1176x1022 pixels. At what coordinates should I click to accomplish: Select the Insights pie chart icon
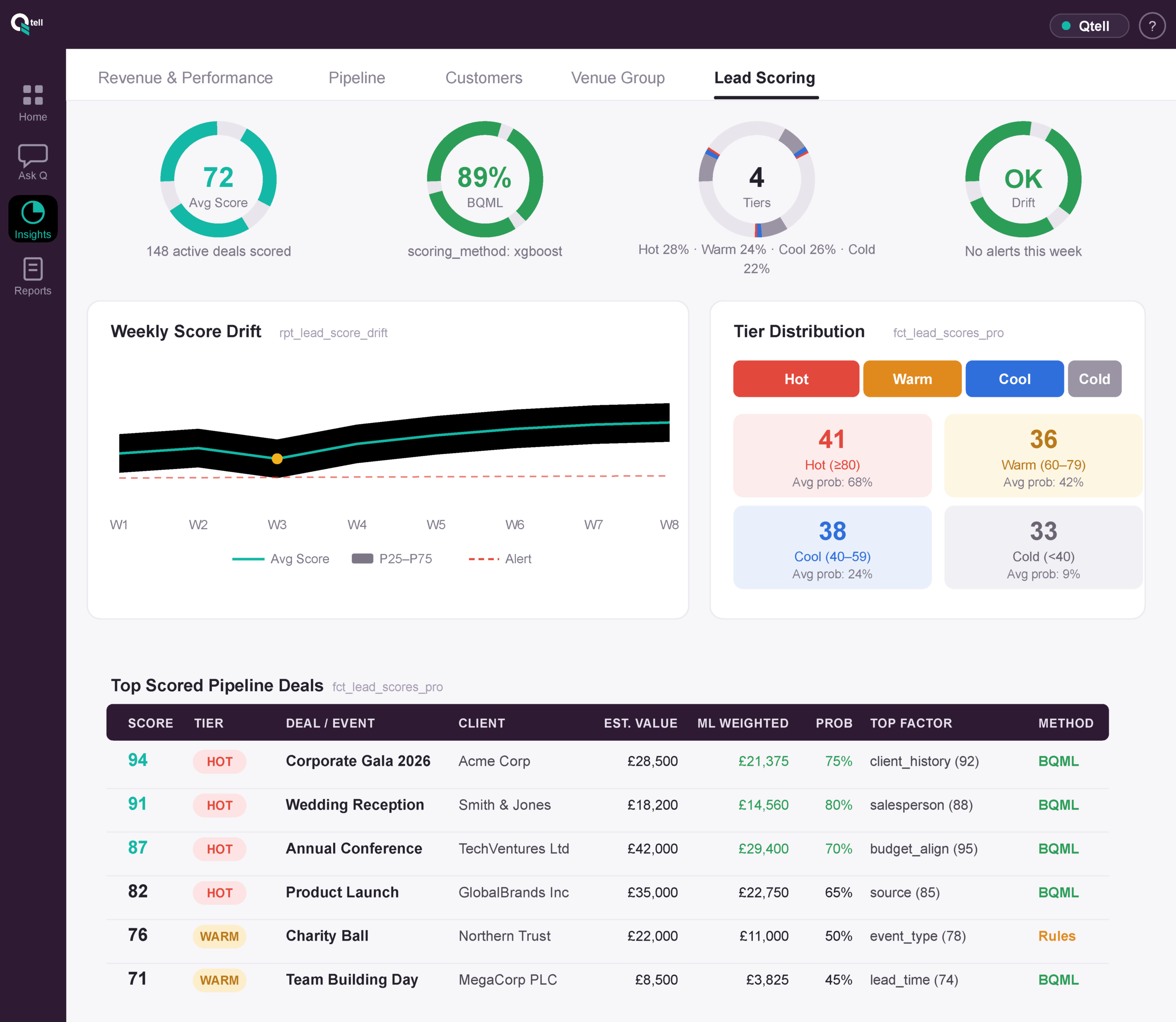(33, 212)
